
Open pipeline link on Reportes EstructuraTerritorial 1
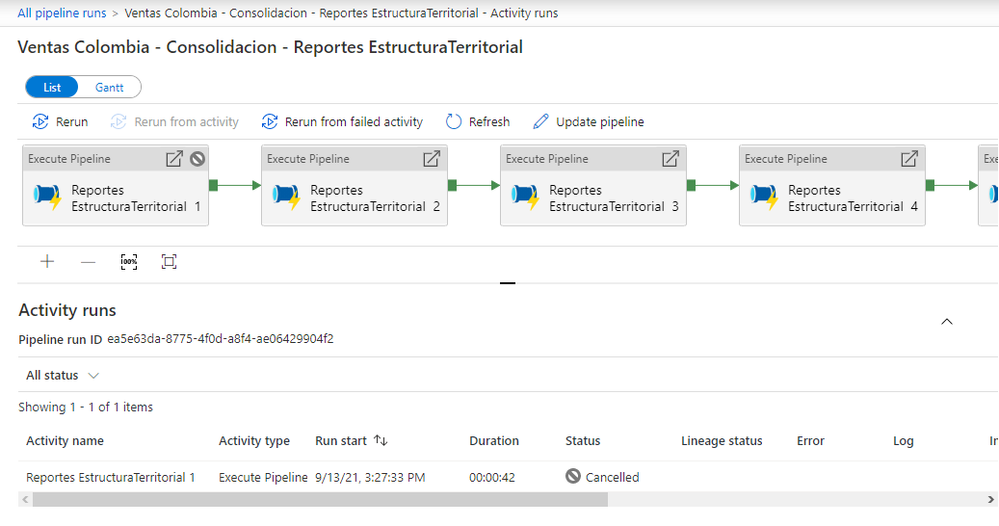(174, 159)
